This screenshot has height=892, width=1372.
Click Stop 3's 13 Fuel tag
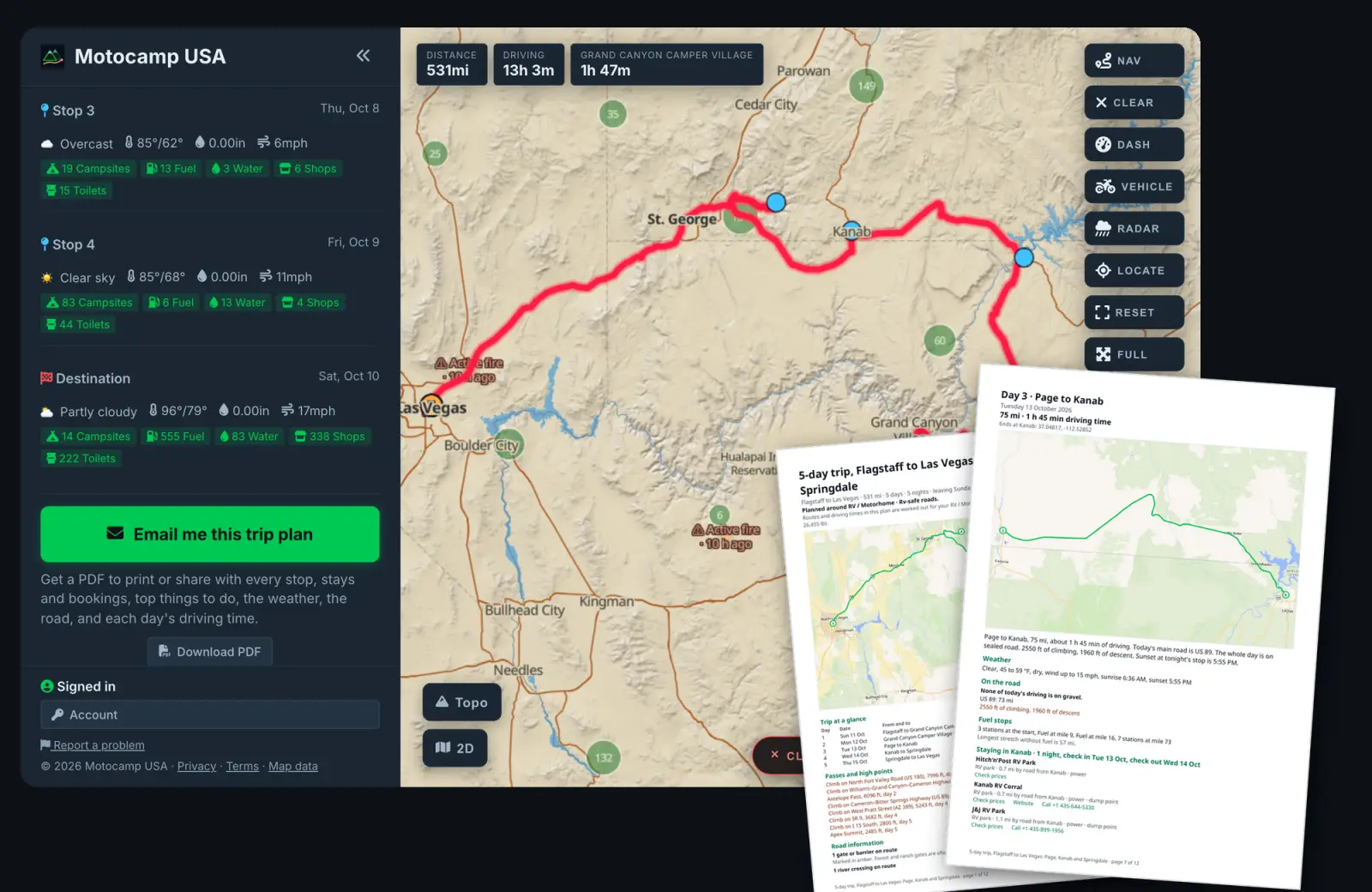[171, 169]
